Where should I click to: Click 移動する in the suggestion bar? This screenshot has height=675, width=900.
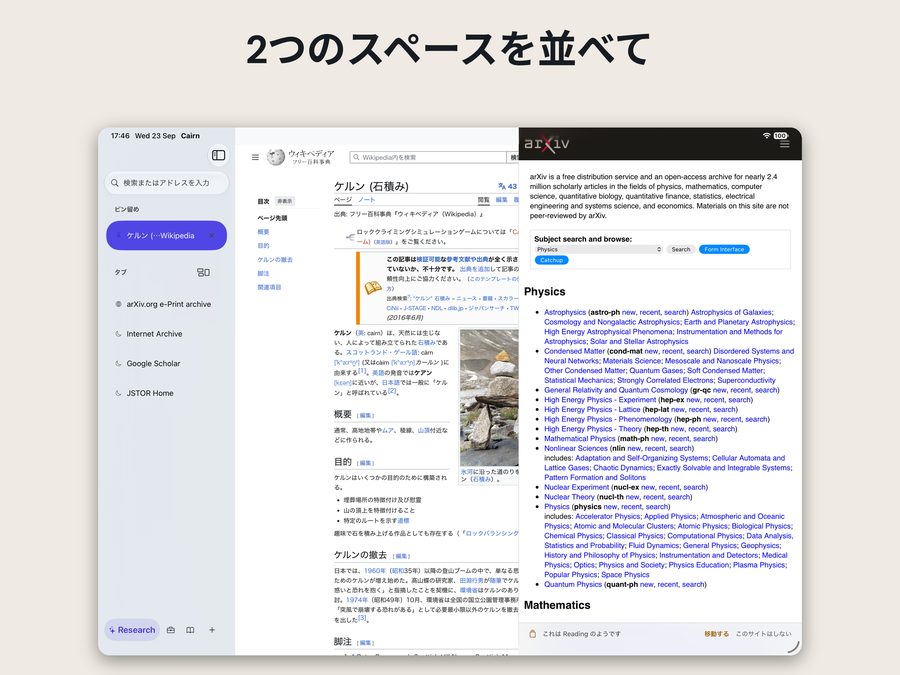716,634
